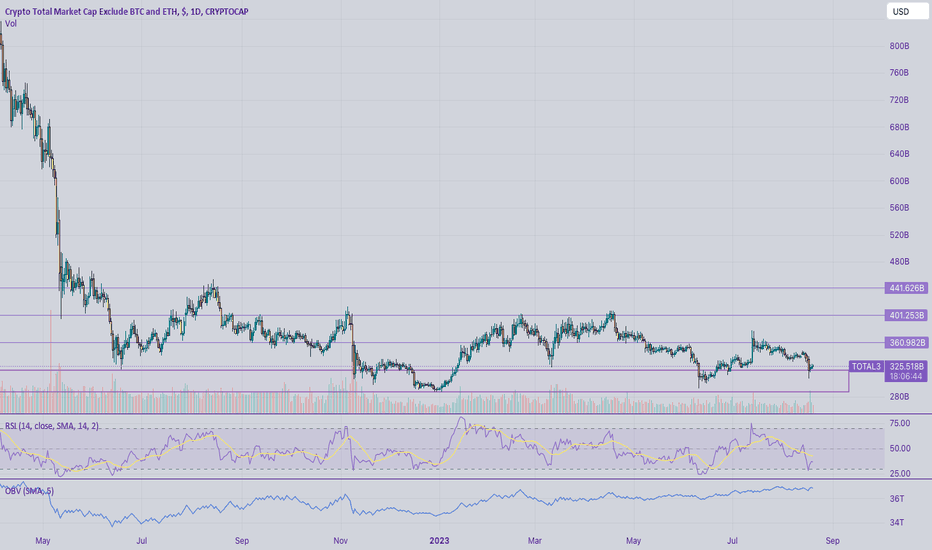Click the 720B price axis label

[x=899, y=100]
